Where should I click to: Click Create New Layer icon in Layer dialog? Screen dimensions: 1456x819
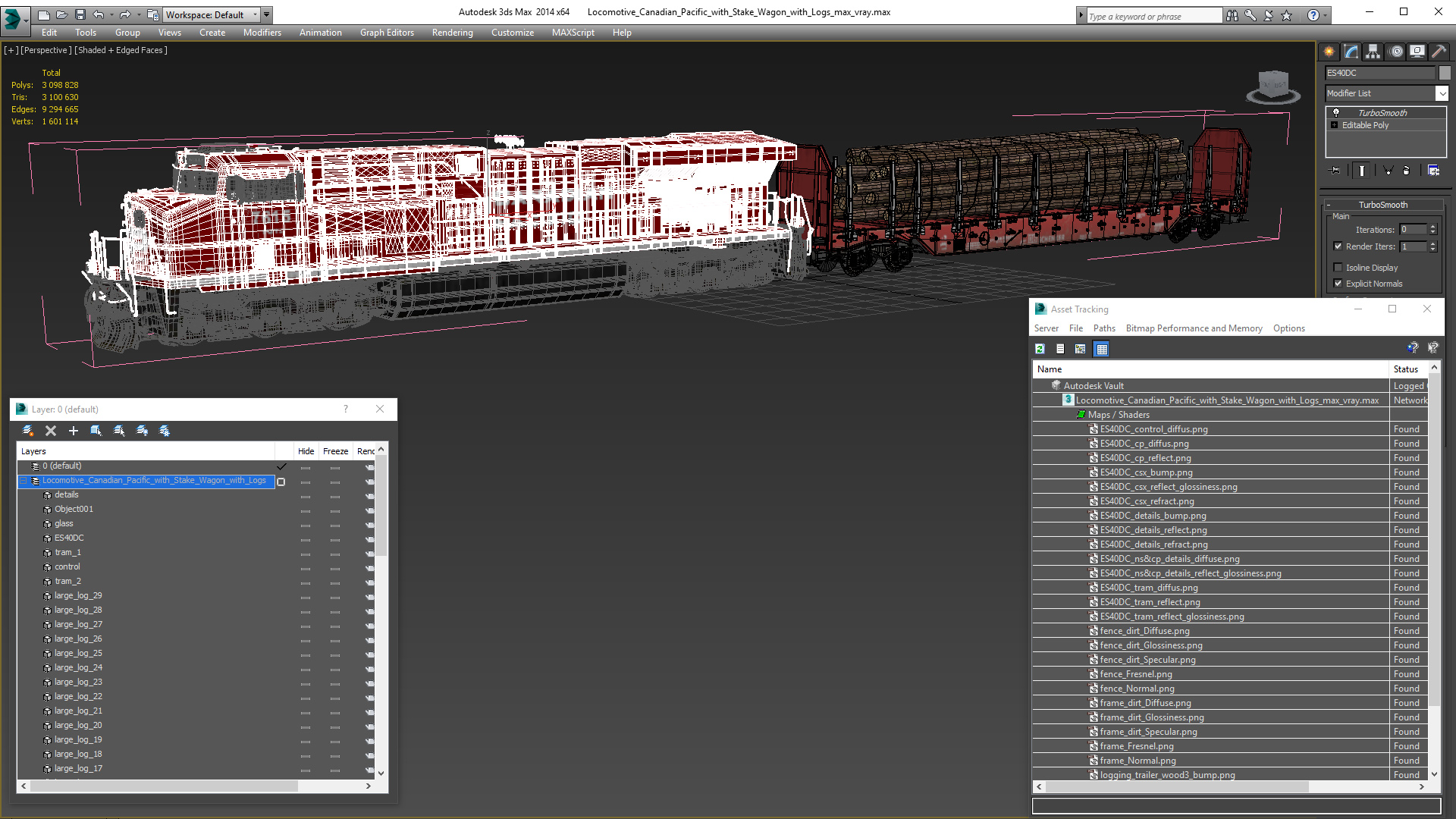coord(28,431)
